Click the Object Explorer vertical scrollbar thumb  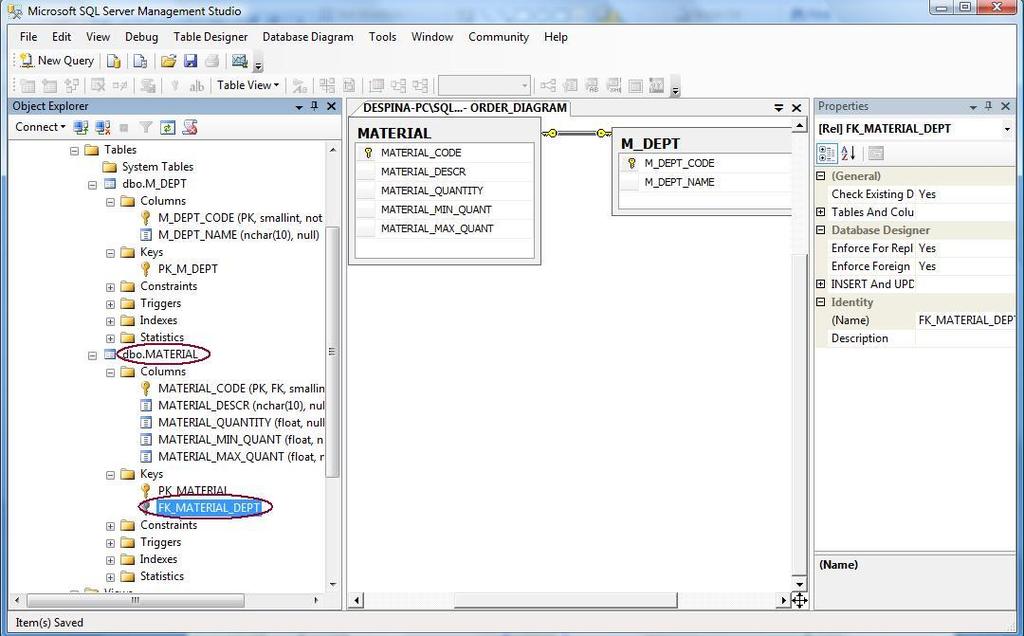point(332,353)
